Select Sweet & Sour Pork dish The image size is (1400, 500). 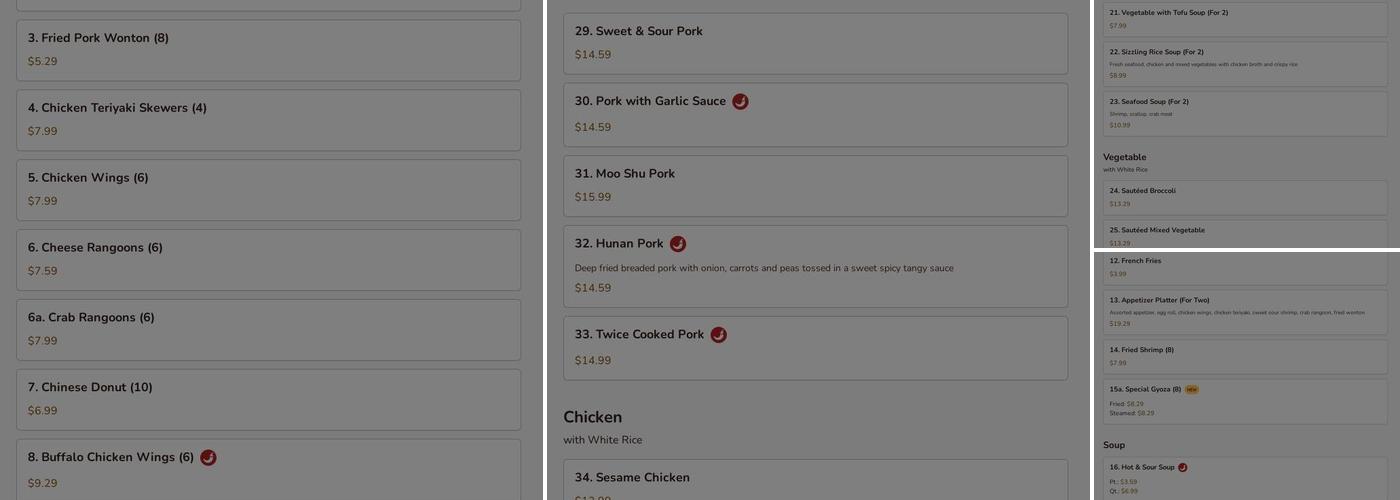[x=815, y=43]
